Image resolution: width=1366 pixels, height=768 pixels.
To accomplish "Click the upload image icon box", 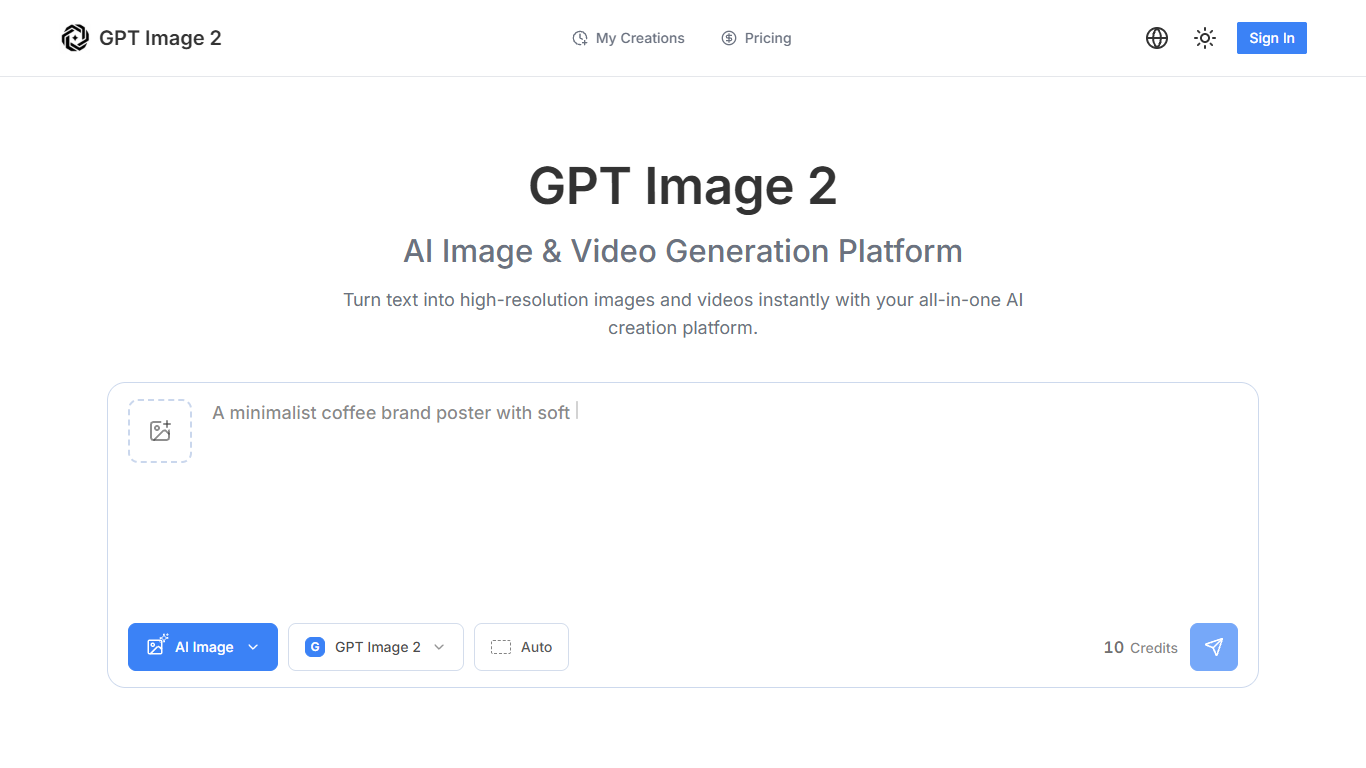I will pos(160,431).
